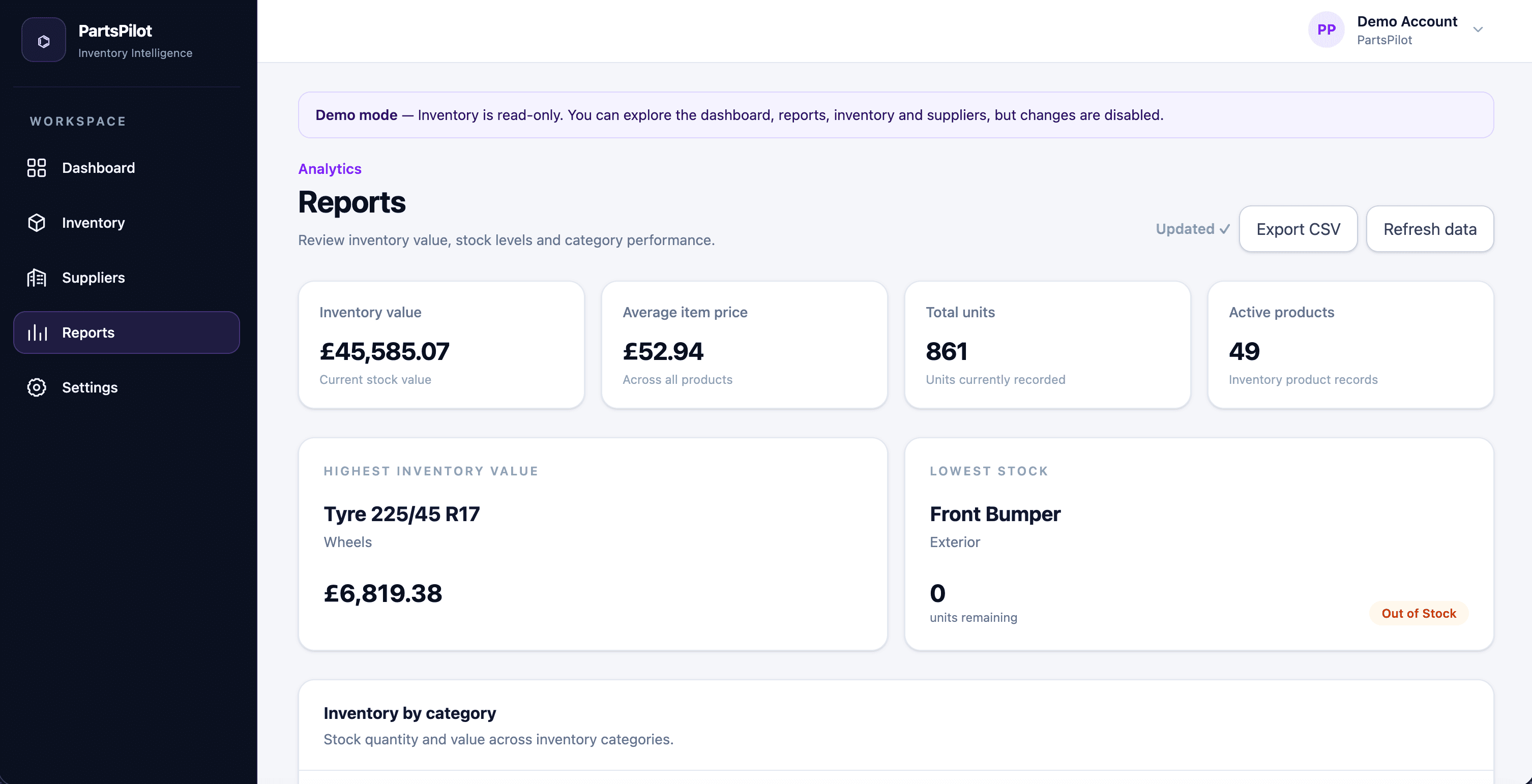Click the PP account avatar

(1326, 29)
